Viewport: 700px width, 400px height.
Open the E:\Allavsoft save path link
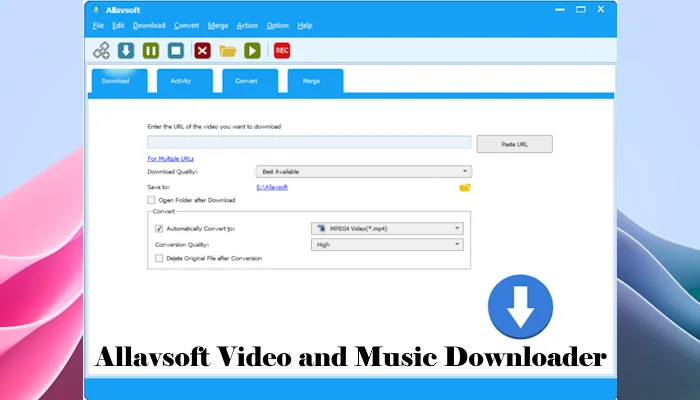click(272, 187)
